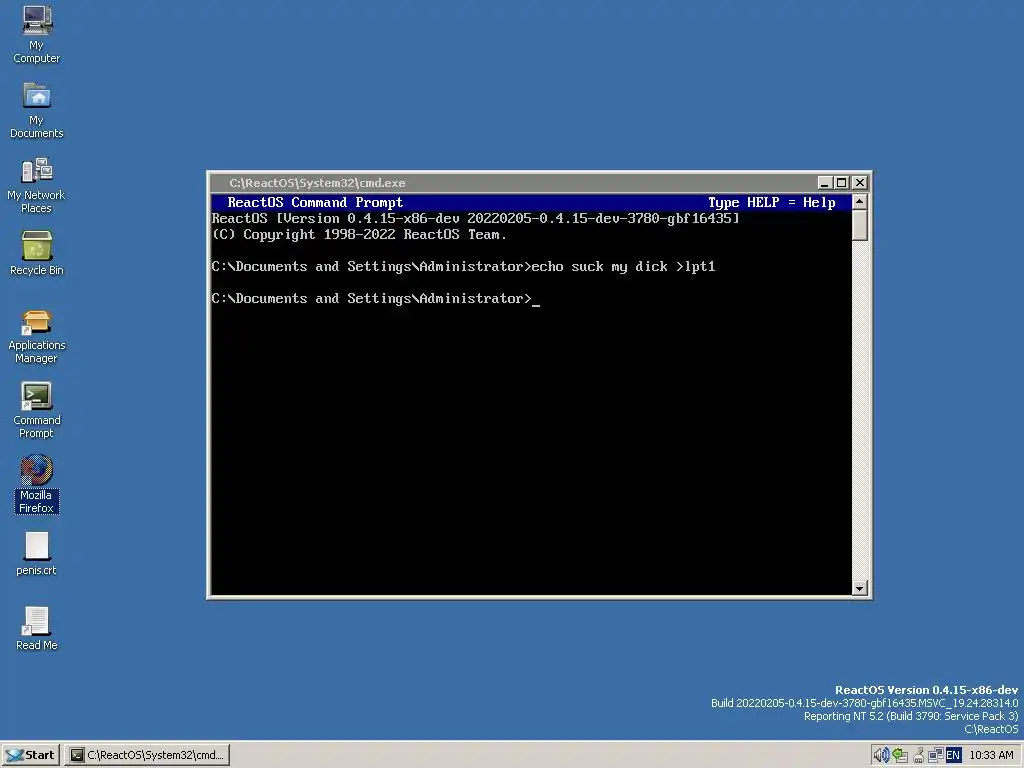Select the Command Prompt desktop shortcut
The image size is (1024, 768).
(37, 411)
